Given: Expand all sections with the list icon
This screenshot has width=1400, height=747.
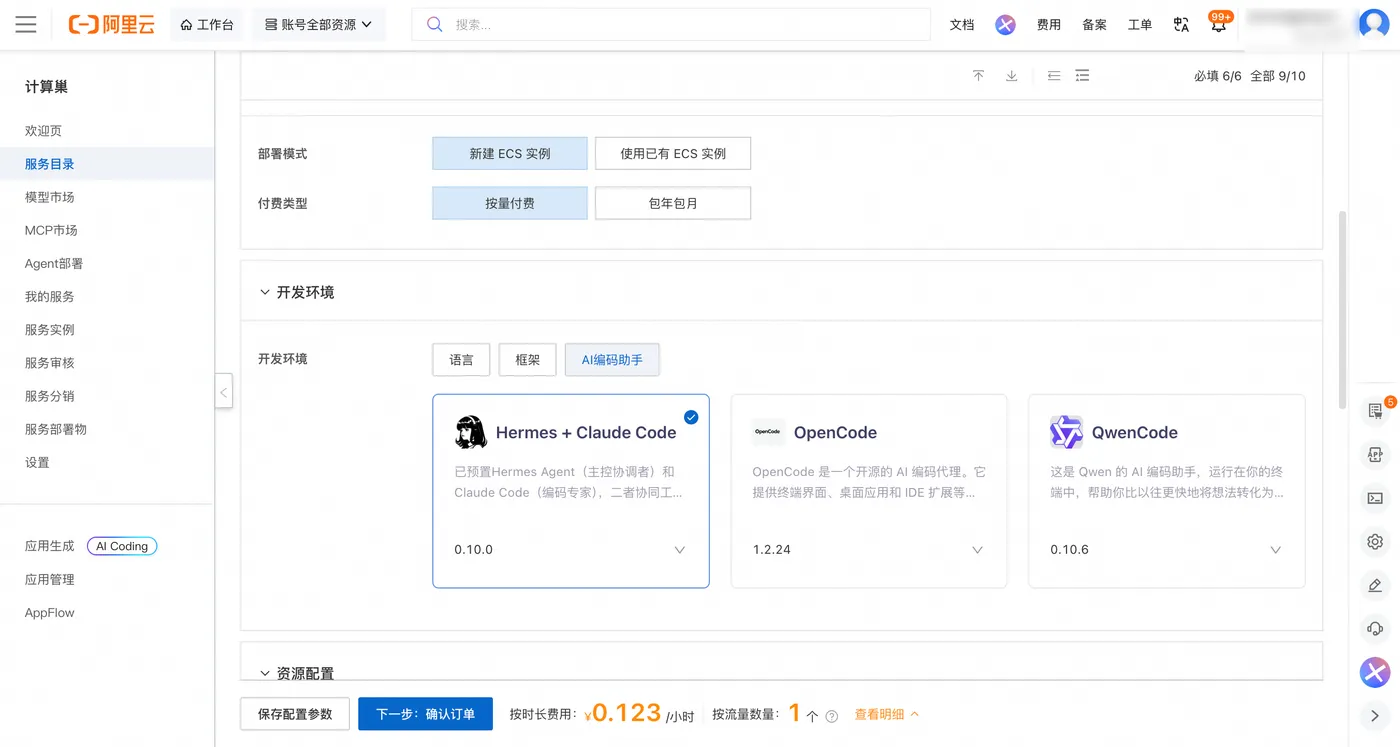Looking at the screenshot, I should (1083, 76).
